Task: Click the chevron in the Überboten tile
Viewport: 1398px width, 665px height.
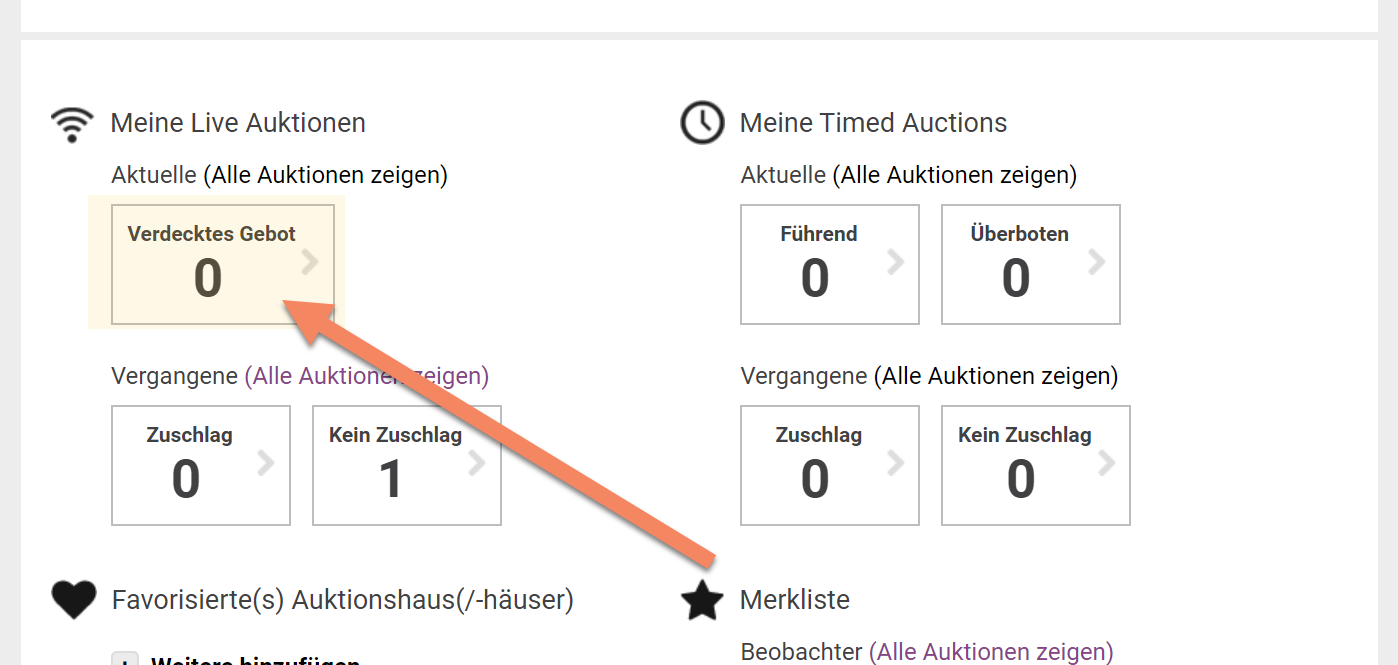Action: (1097, 263)
